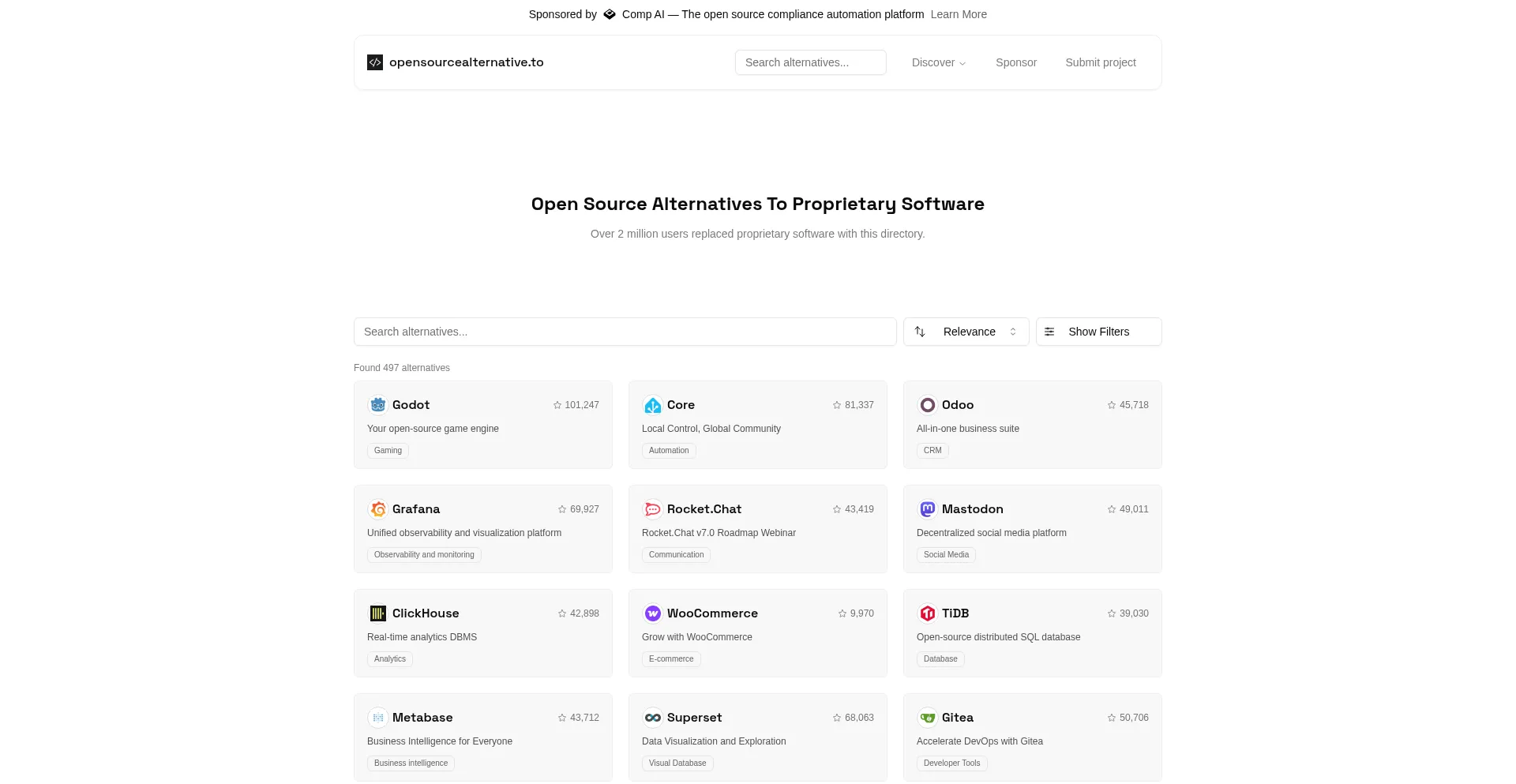The width and height of the screenshot is (1516, 784).
Task: Click the star icon on ClickHouse card
Action: 562,613
